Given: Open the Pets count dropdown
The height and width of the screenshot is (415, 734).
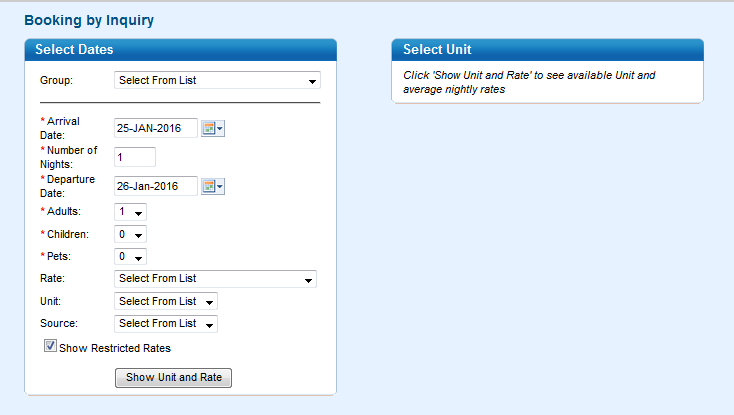Looking at the screenshot, I should click(x=130, y=256).
